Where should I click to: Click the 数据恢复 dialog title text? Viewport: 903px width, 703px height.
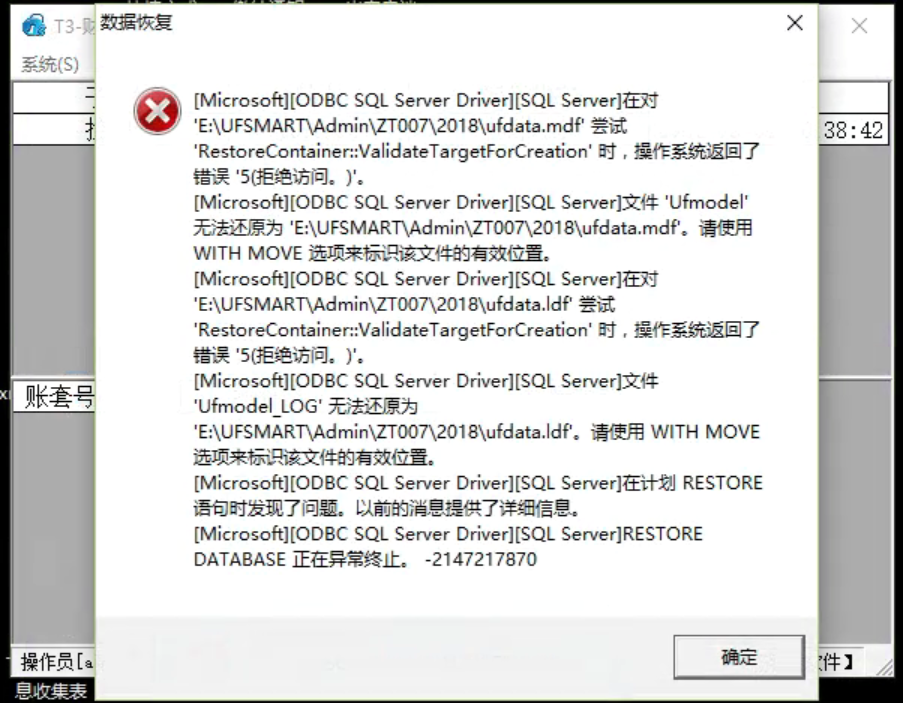[x=136, y=22]
